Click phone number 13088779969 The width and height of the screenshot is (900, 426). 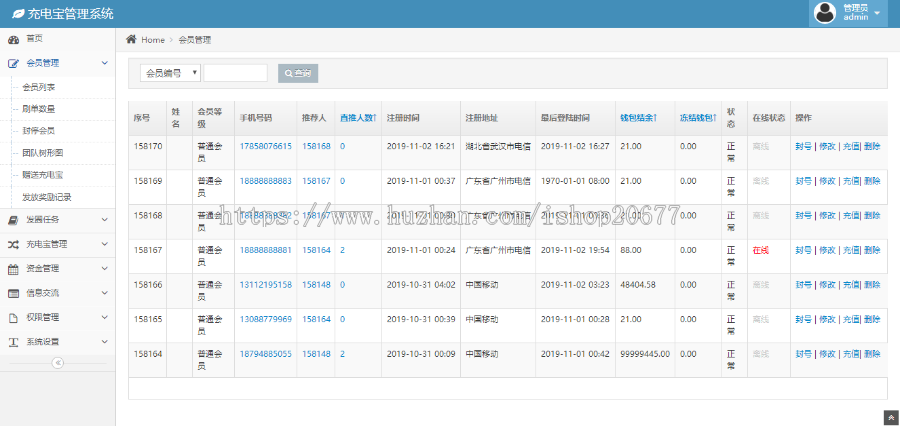tap(266, 319)
